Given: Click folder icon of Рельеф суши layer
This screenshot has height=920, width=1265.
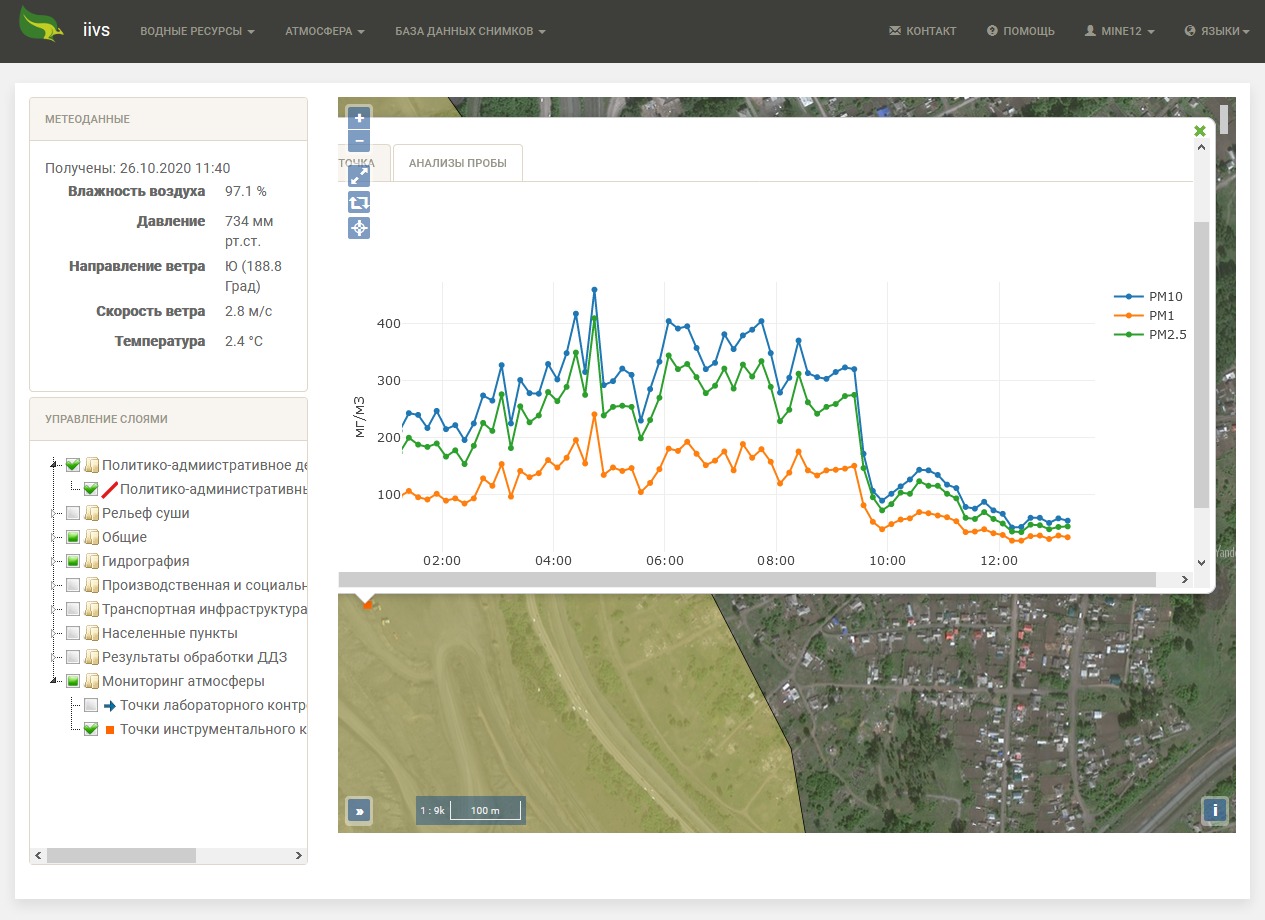Looking at the screenshot, I should tap(92, 513).
